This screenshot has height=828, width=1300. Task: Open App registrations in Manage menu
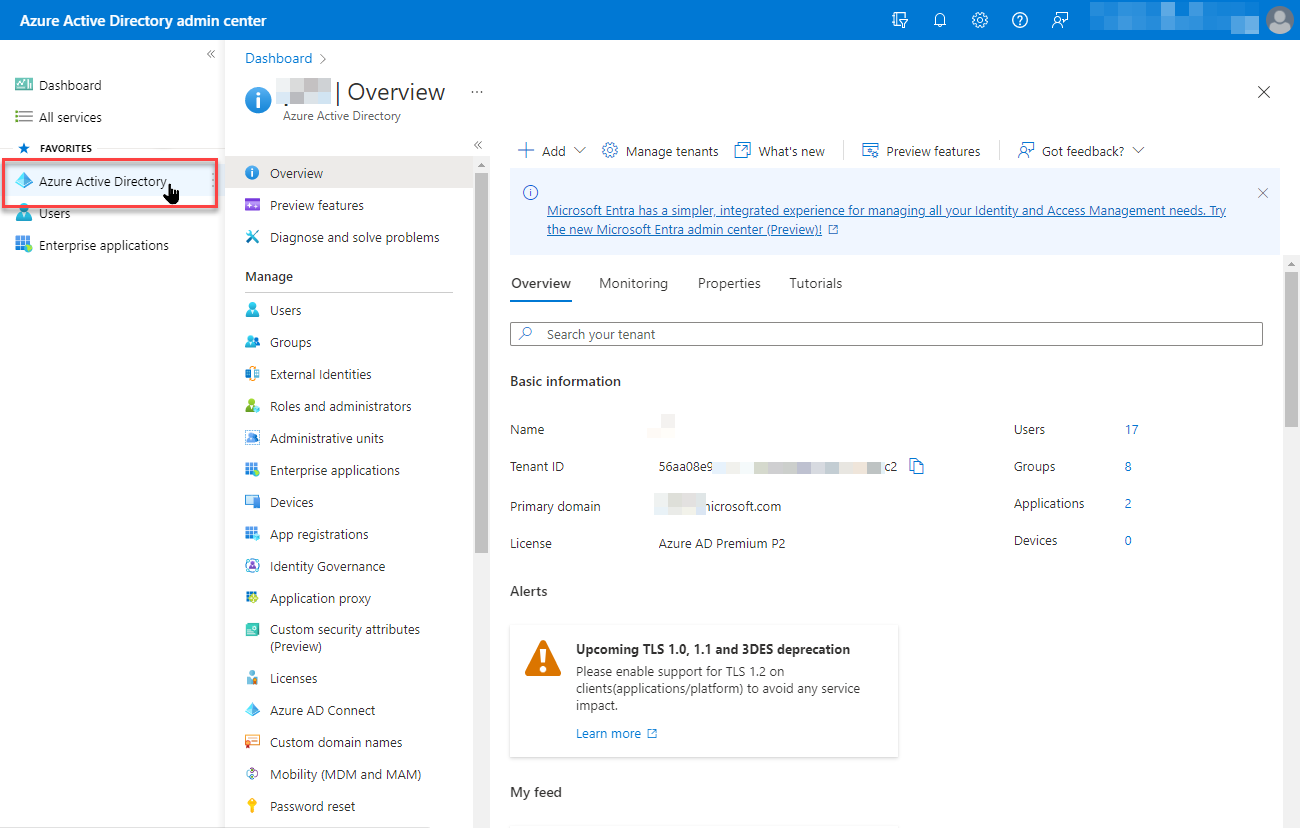click(x=319, y=534)
